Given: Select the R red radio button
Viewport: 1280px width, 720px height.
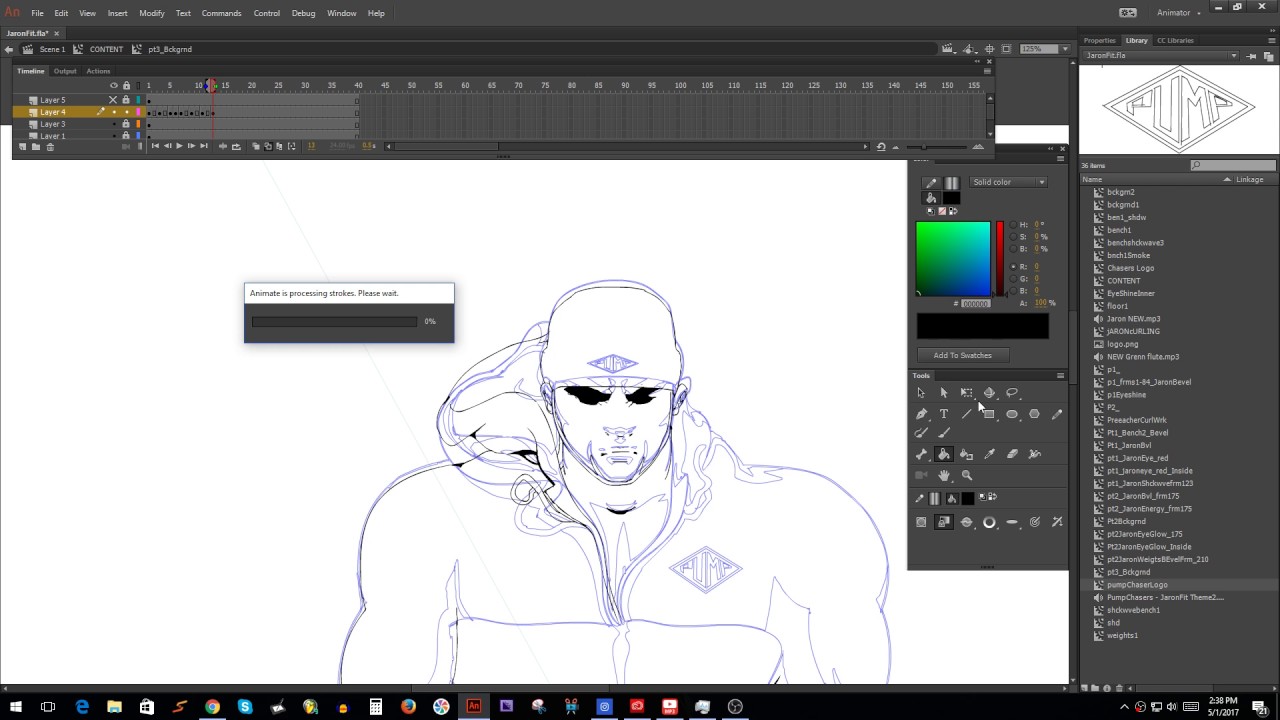Looking at the screenshot, I should tap(1012, 267).
